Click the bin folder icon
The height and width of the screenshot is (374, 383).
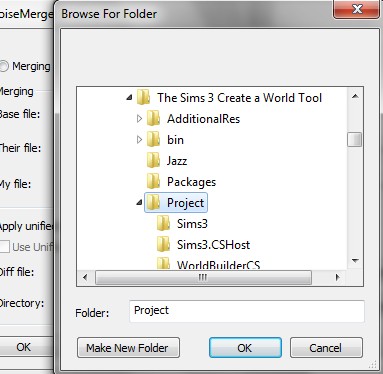point(153,139)
